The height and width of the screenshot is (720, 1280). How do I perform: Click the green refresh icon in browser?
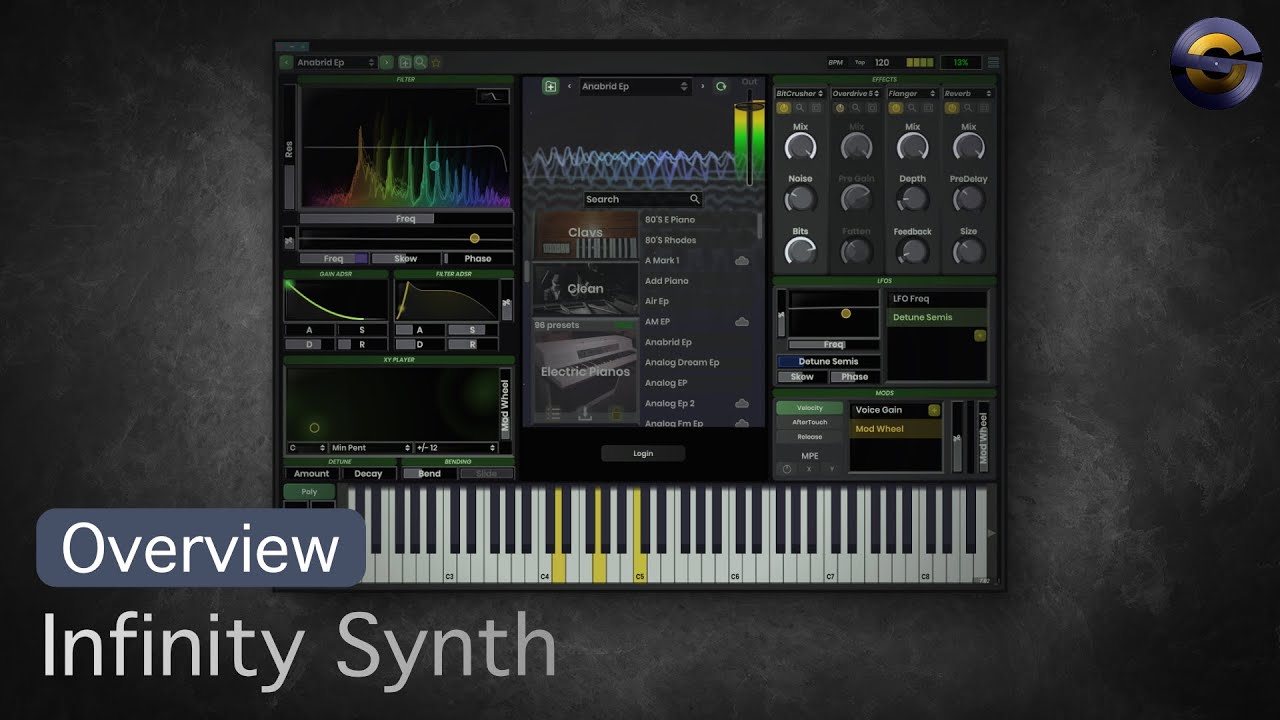pyautogui.click(x=720, y=87)
